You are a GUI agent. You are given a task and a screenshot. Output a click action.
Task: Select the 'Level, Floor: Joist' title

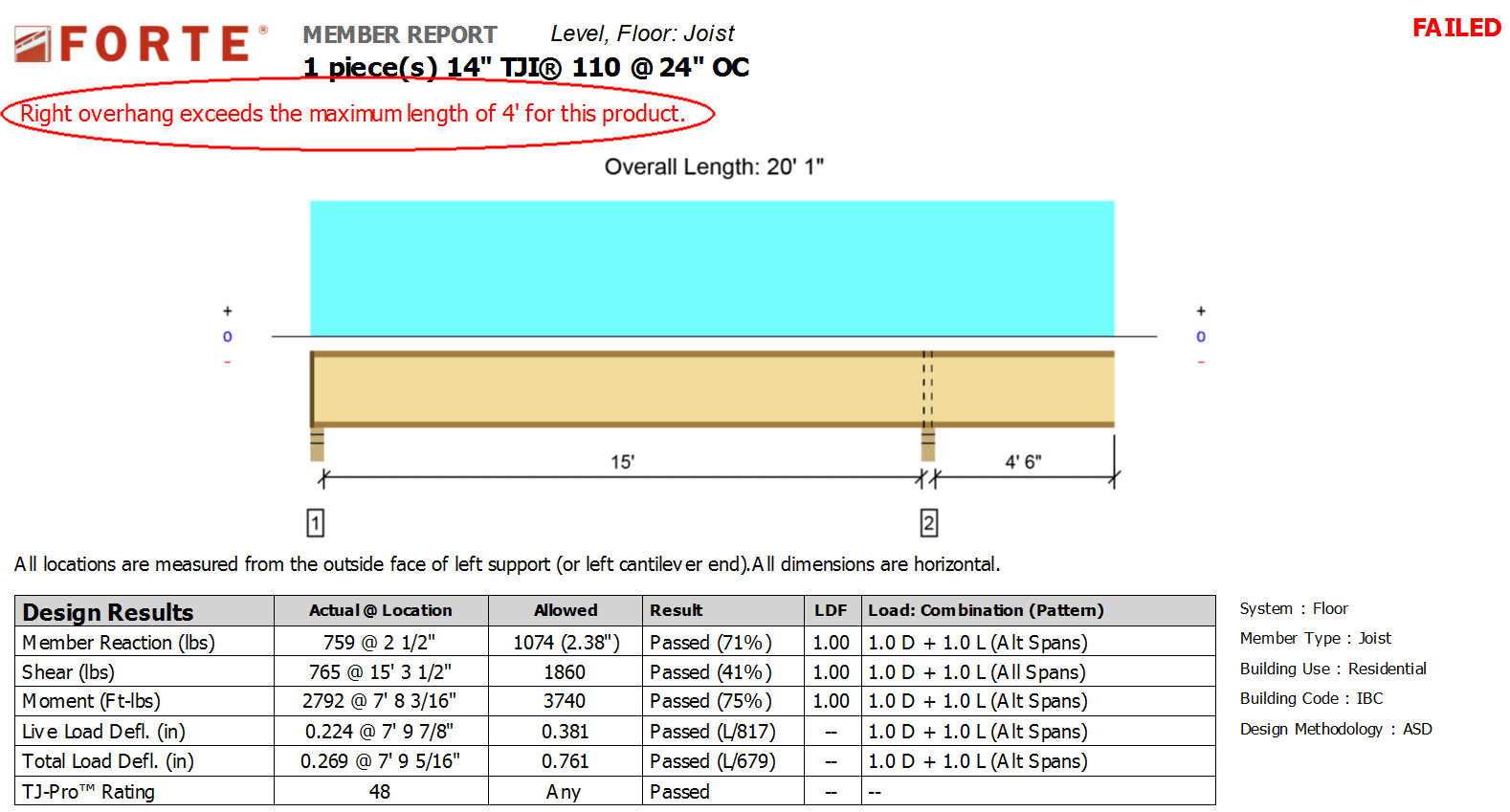(642, 33)
